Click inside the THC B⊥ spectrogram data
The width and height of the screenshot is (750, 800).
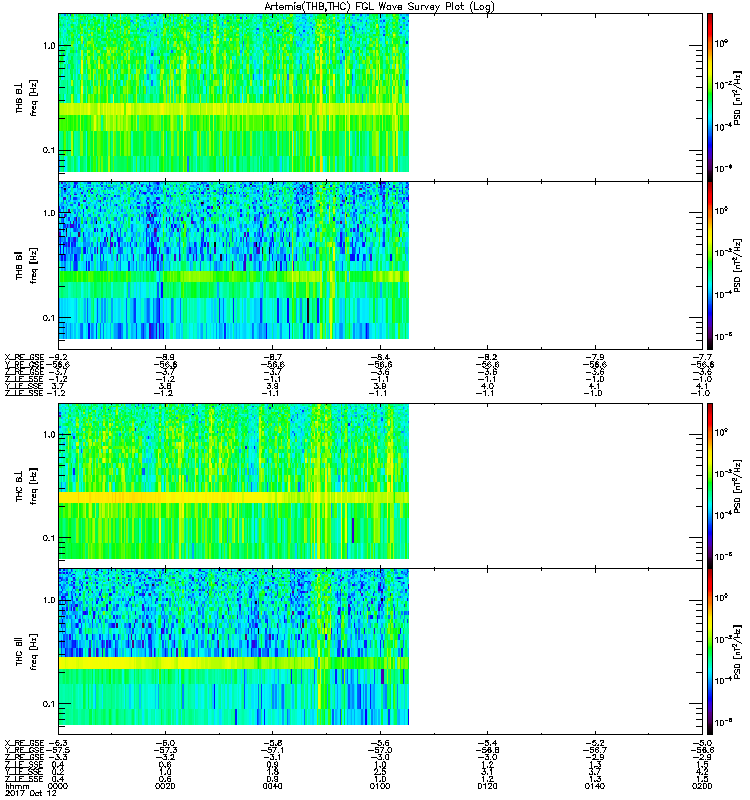234,481
